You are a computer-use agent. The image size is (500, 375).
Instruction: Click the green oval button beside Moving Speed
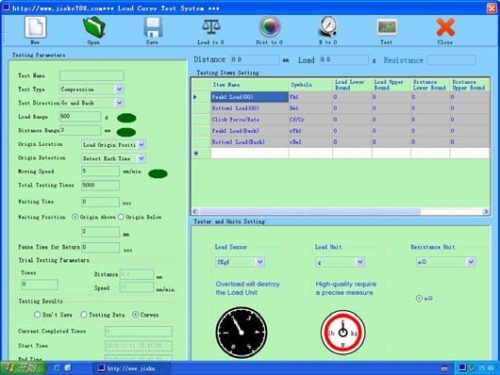(x=158, y=174)
